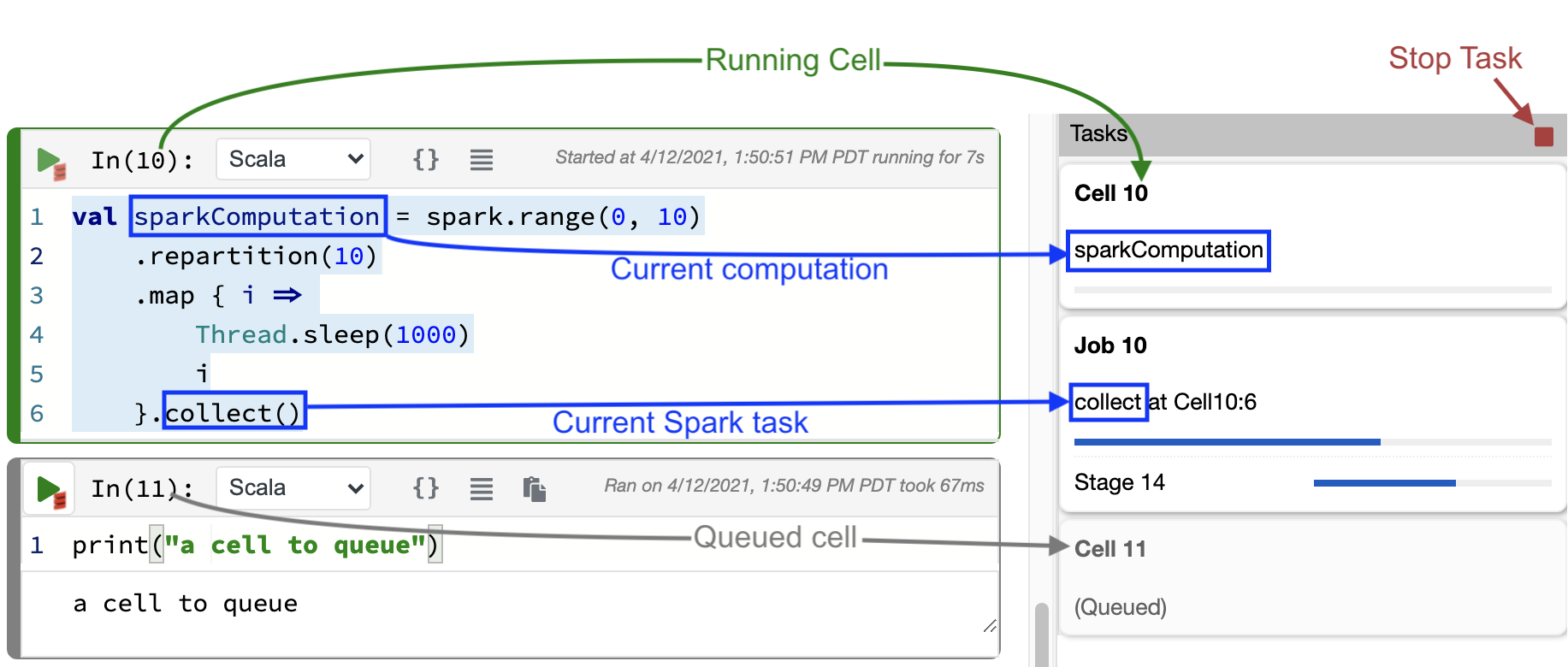The image size is (1568, 667).
Task: Click the collect at Cell10:6 job link
Action: [1163, 401]
